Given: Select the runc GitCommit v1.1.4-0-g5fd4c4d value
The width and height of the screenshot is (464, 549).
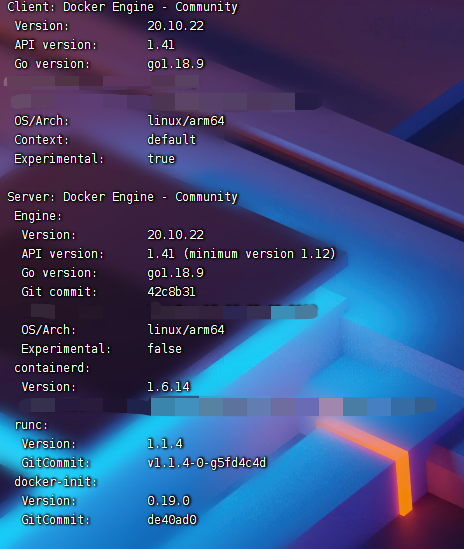Looking at the screenshot, I should (207, 463).
